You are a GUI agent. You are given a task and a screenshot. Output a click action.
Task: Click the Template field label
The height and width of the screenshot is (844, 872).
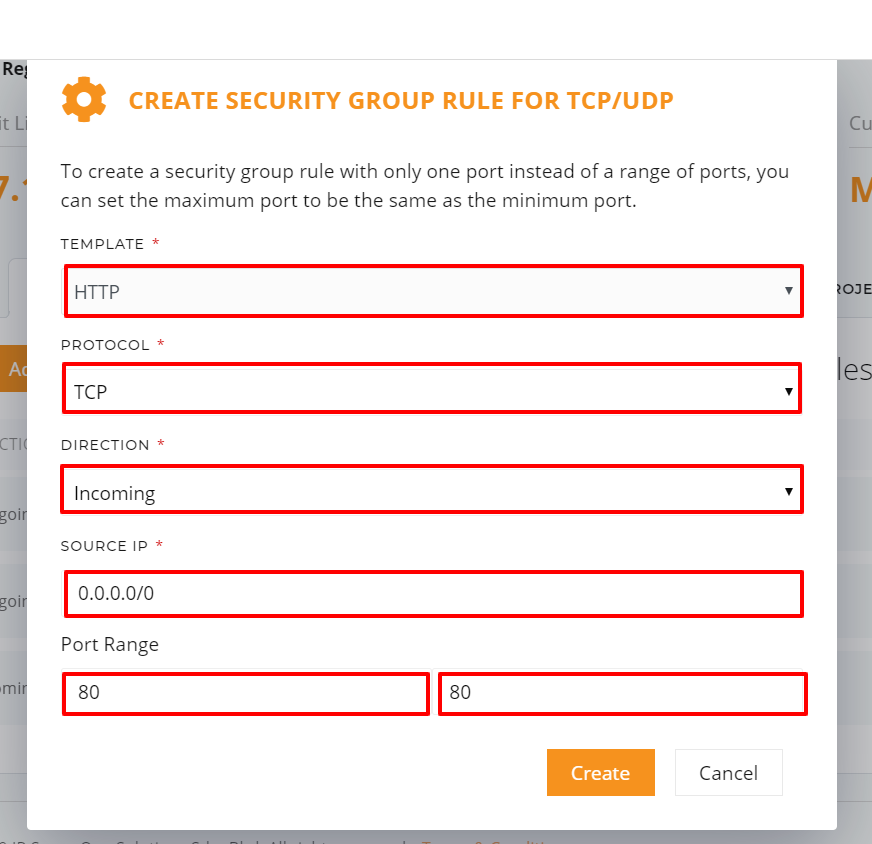tap(102, 244)
